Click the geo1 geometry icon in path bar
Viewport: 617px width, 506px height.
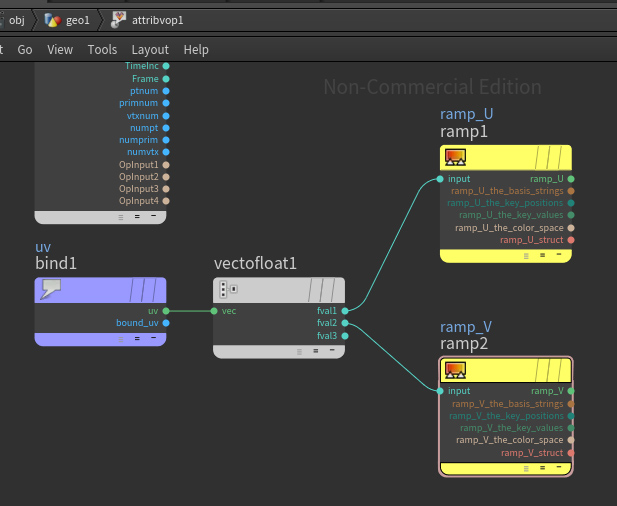point(53,20)
